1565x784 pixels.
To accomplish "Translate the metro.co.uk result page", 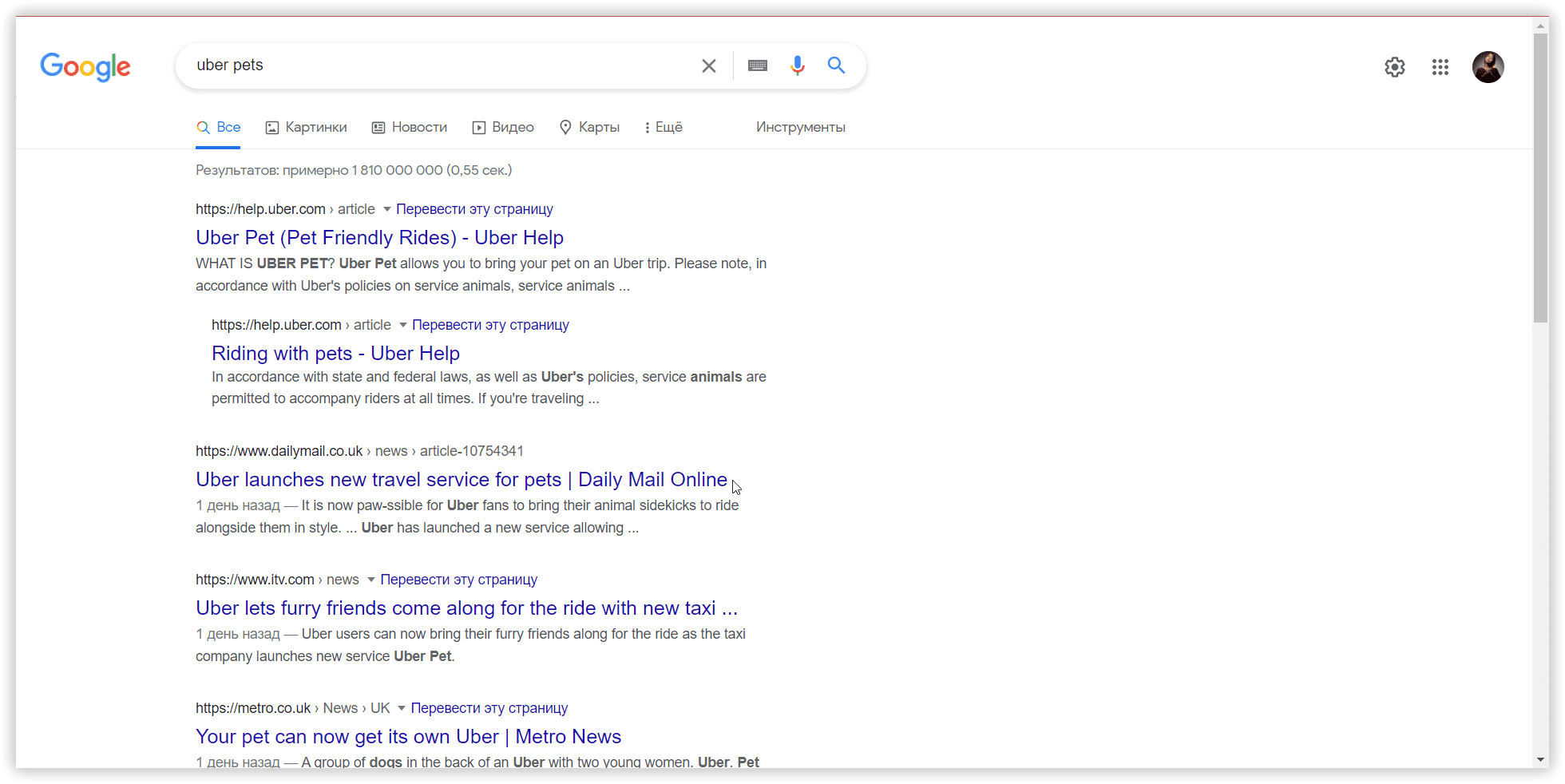I will (x=489, y=708).
